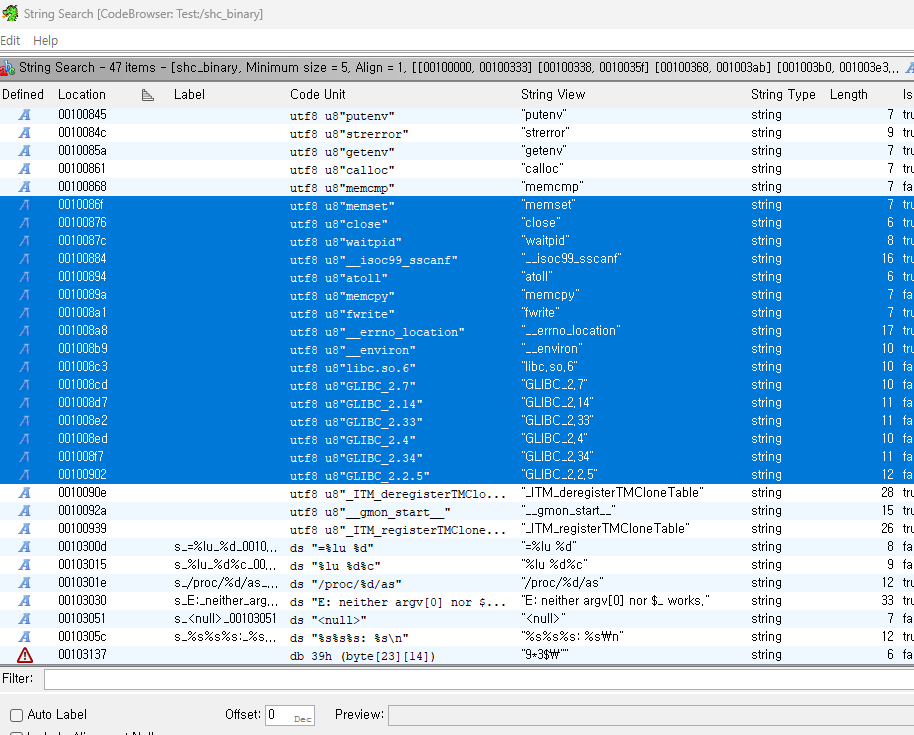Viewport: 914px width, 735px height.
Task: Click the defined-string icon for the "%lu %d%c" row
Action: click(x=24, y=565)
